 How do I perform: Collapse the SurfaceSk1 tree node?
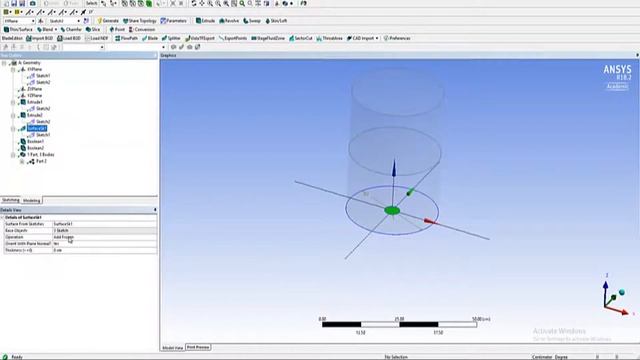(x=13, y=129)
